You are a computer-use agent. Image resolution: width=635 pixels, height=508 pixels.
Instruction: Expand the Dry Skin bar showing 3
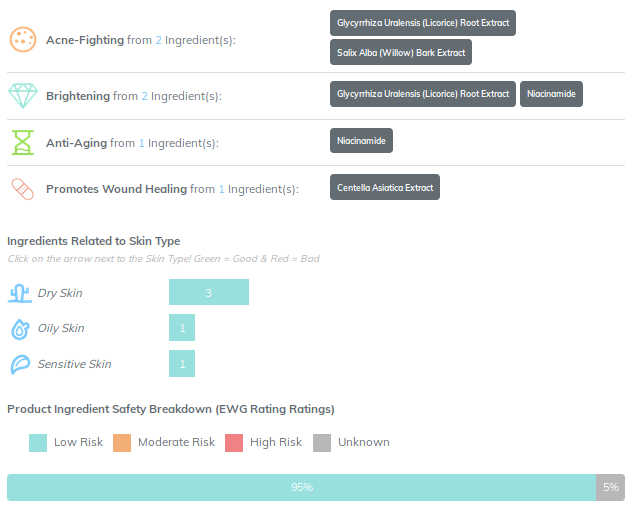208,292
